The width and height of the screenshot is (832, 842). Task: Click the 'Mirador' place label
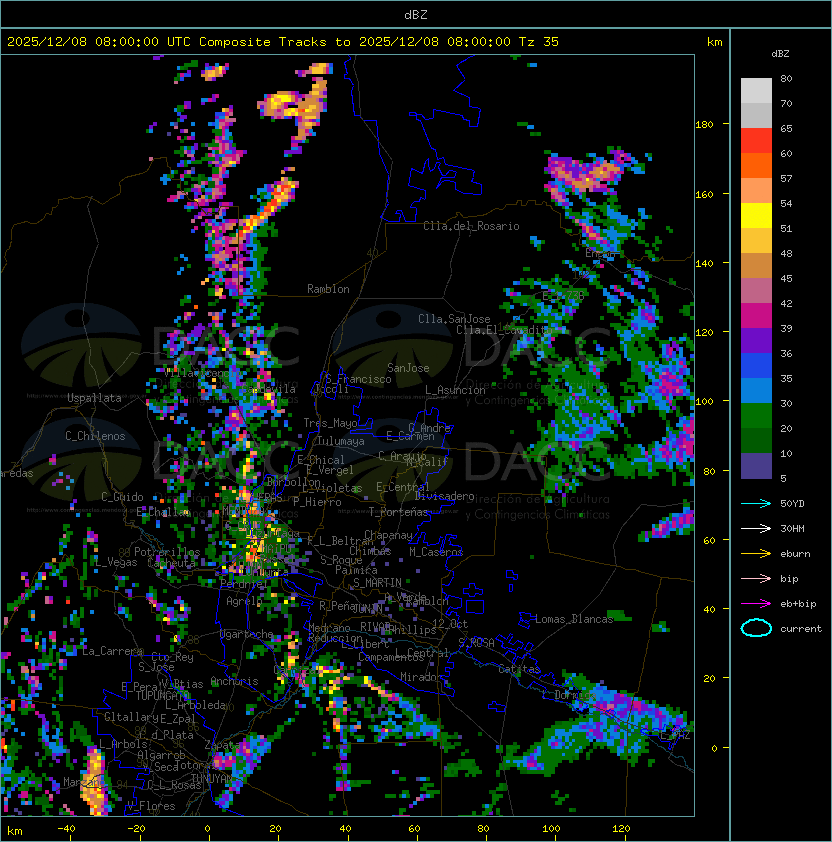point(421,677)
